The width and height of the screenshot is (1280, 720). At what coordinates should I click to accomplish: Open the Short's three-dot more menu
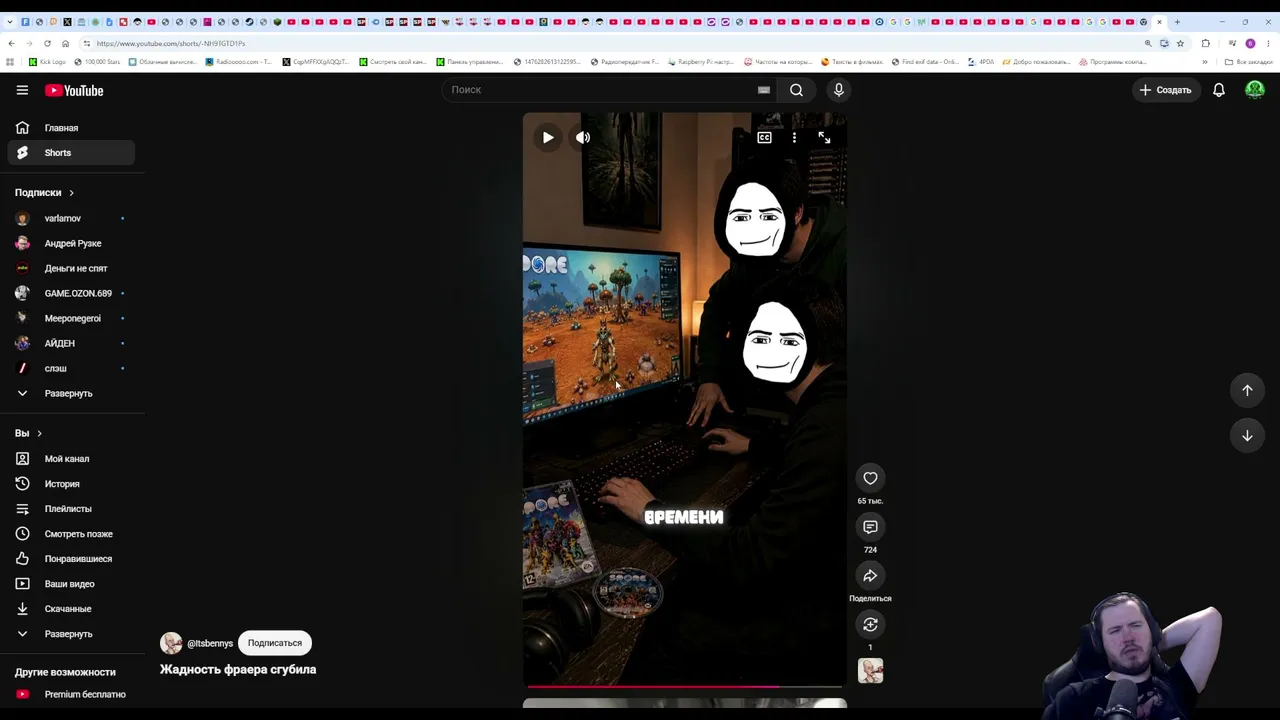point(794,138)
